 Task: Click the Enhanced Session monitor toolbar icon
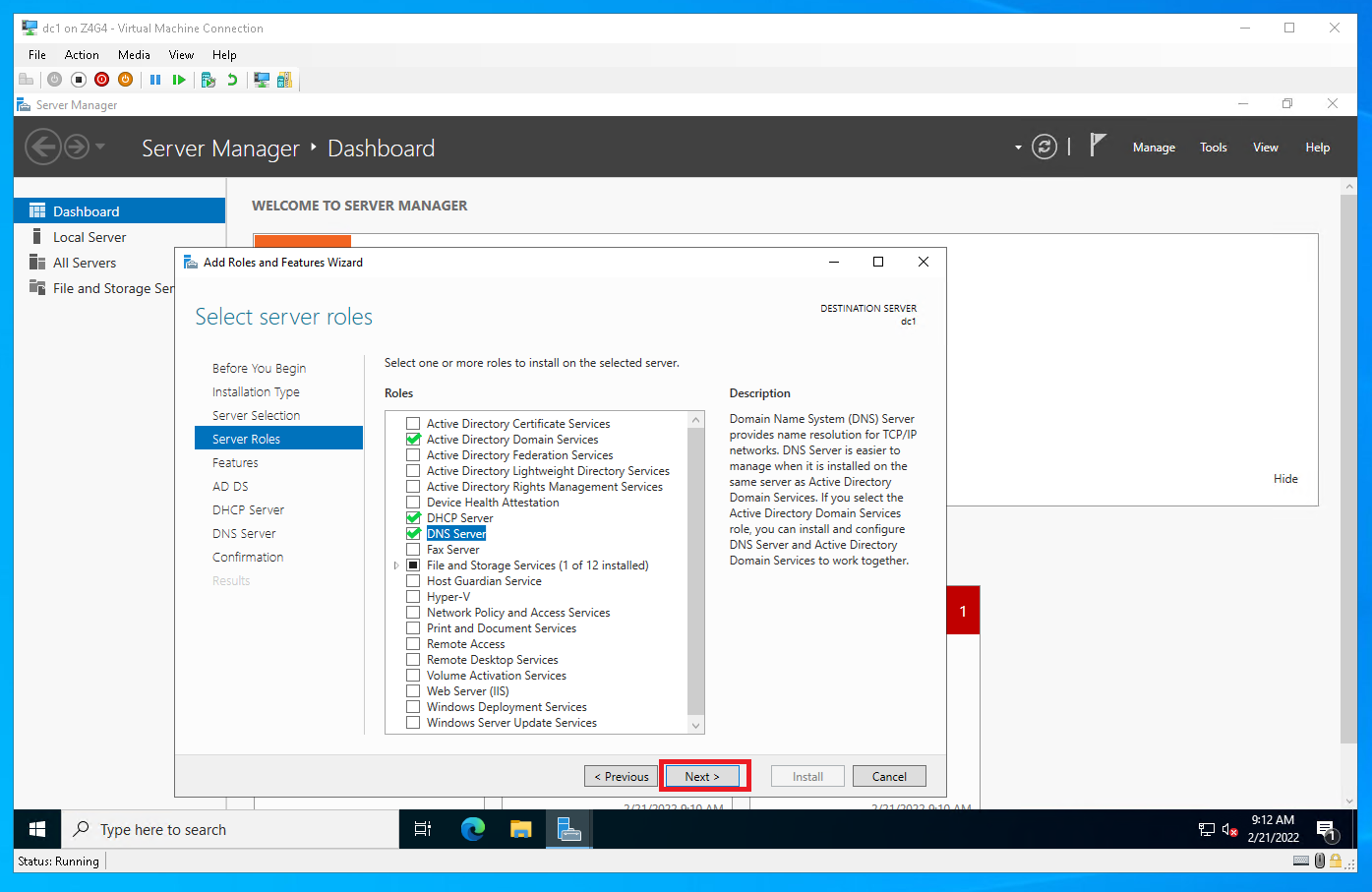262,80
